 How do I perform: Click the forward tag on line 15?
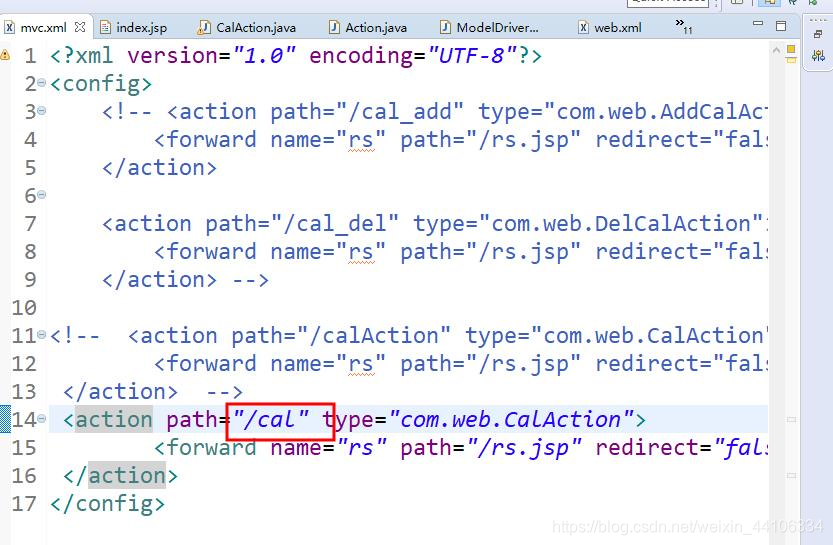point(205,448)
